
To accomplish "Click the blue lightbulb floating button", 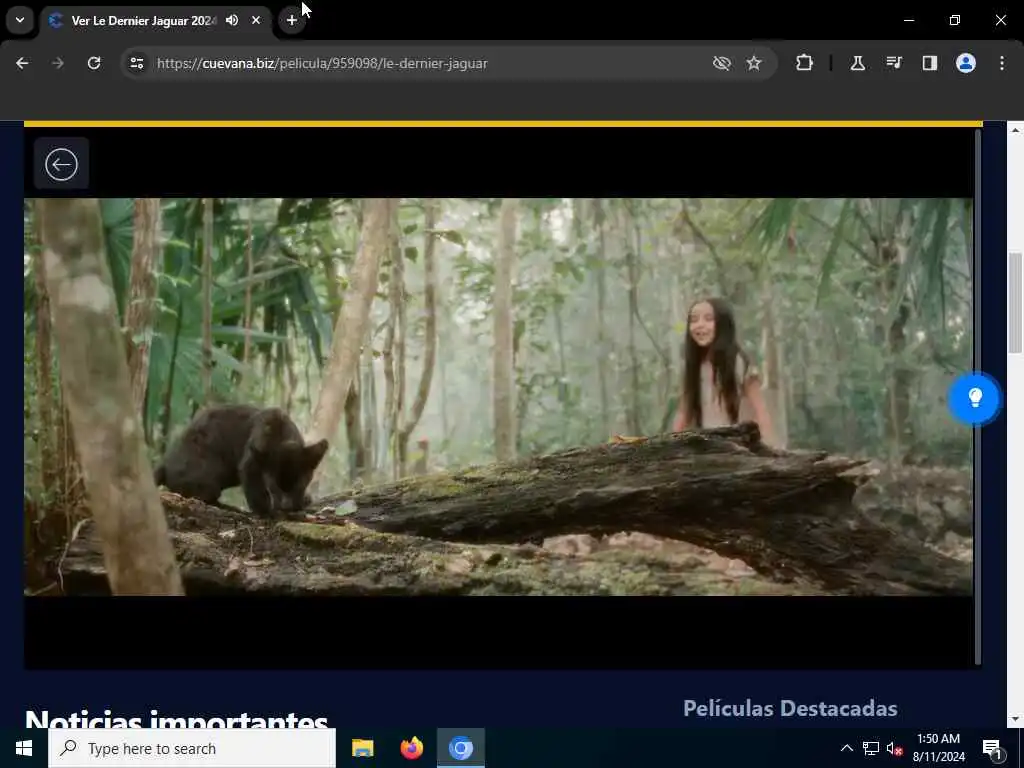I will tap(974, 398).
